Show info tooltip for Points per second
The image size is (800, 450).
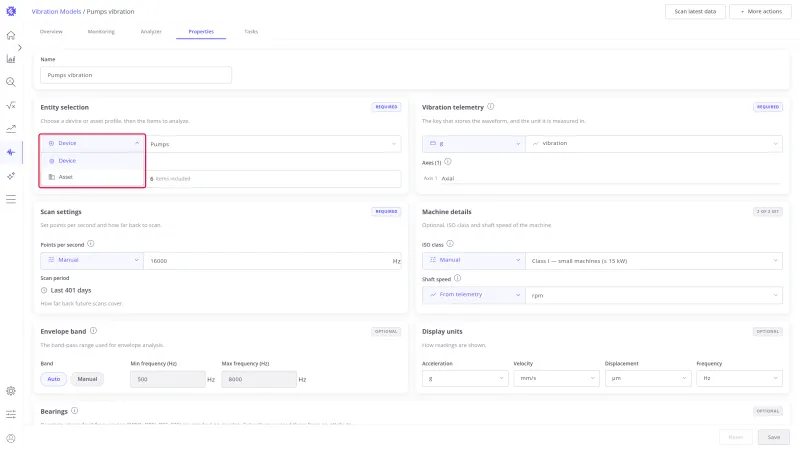(90, 244)
